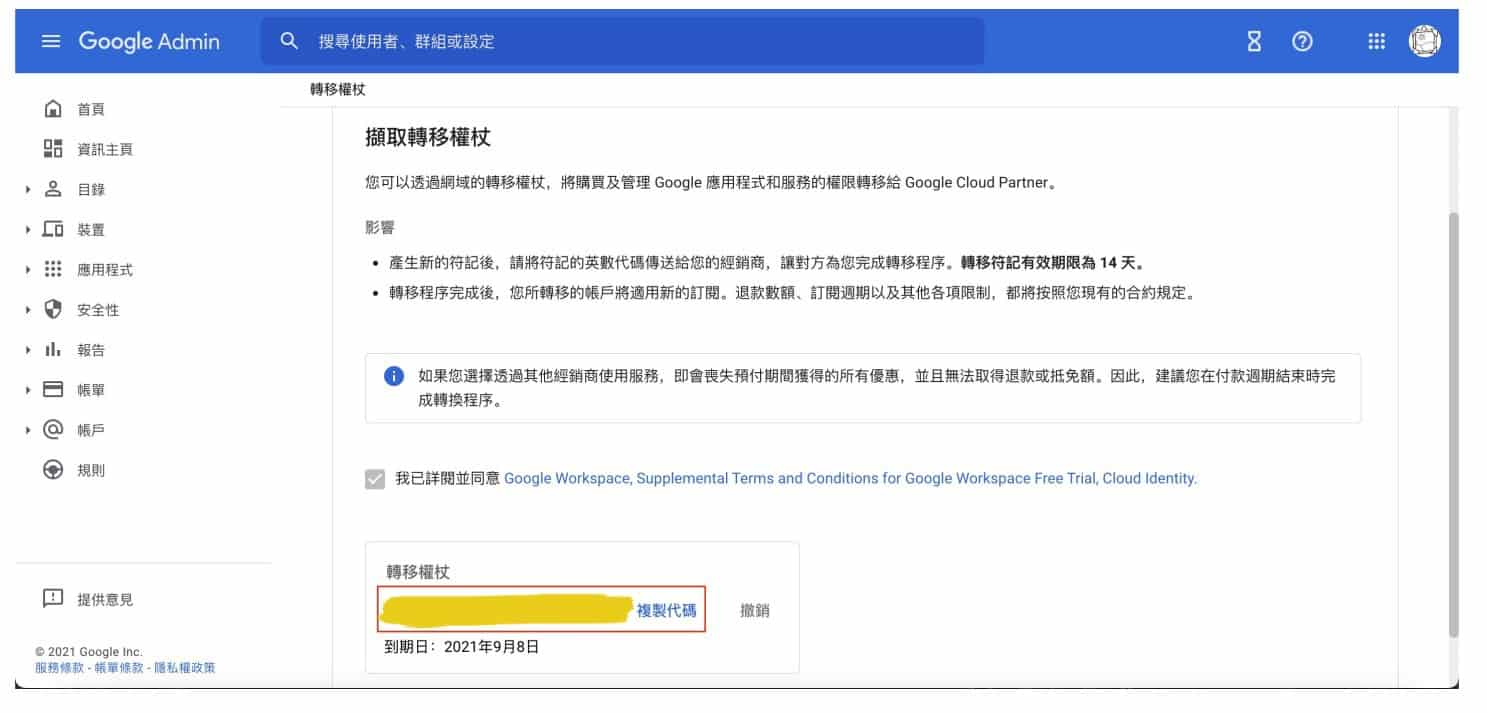
Task: Expand the 帳戶 sidebar section
Action: point(28,429)
